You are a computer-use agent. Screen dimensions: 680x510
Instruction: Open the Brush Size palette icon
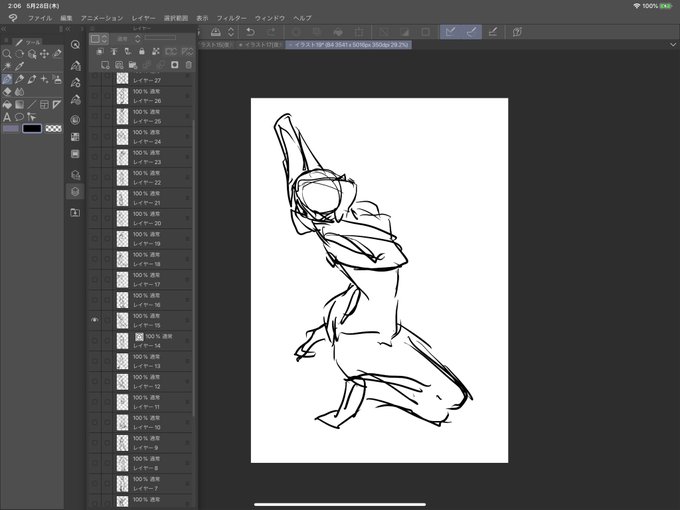tap(75, 100)
